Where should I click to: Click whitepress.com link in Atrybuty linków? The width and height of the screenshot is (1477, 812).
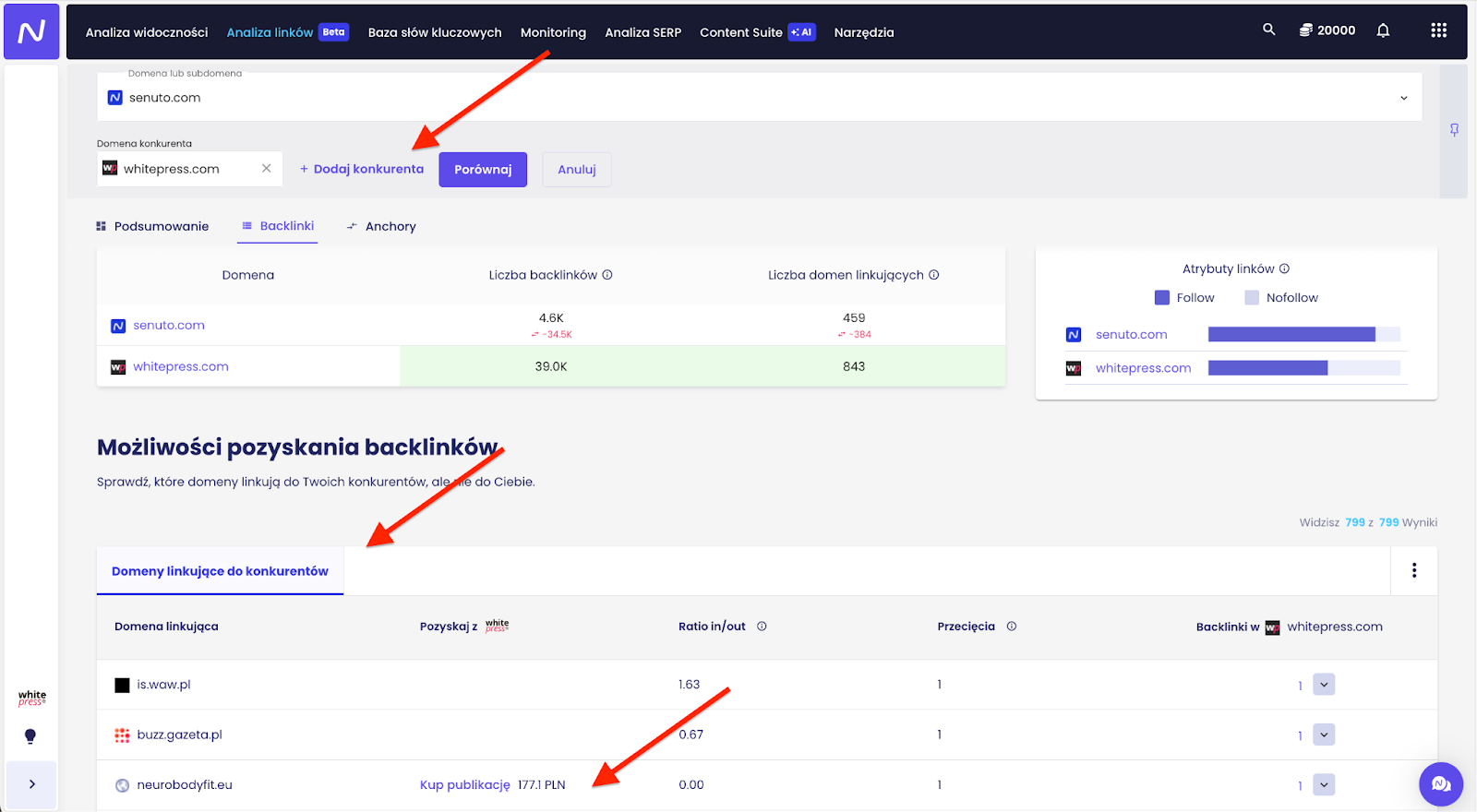tap(1144, 368)
